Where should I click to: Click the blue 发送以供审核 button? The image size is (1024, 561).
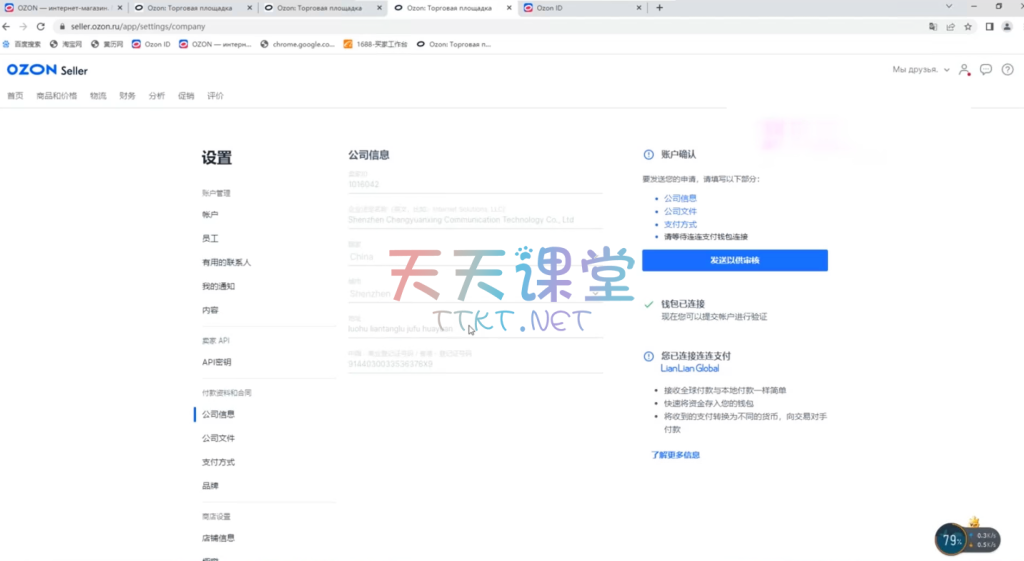734,260
